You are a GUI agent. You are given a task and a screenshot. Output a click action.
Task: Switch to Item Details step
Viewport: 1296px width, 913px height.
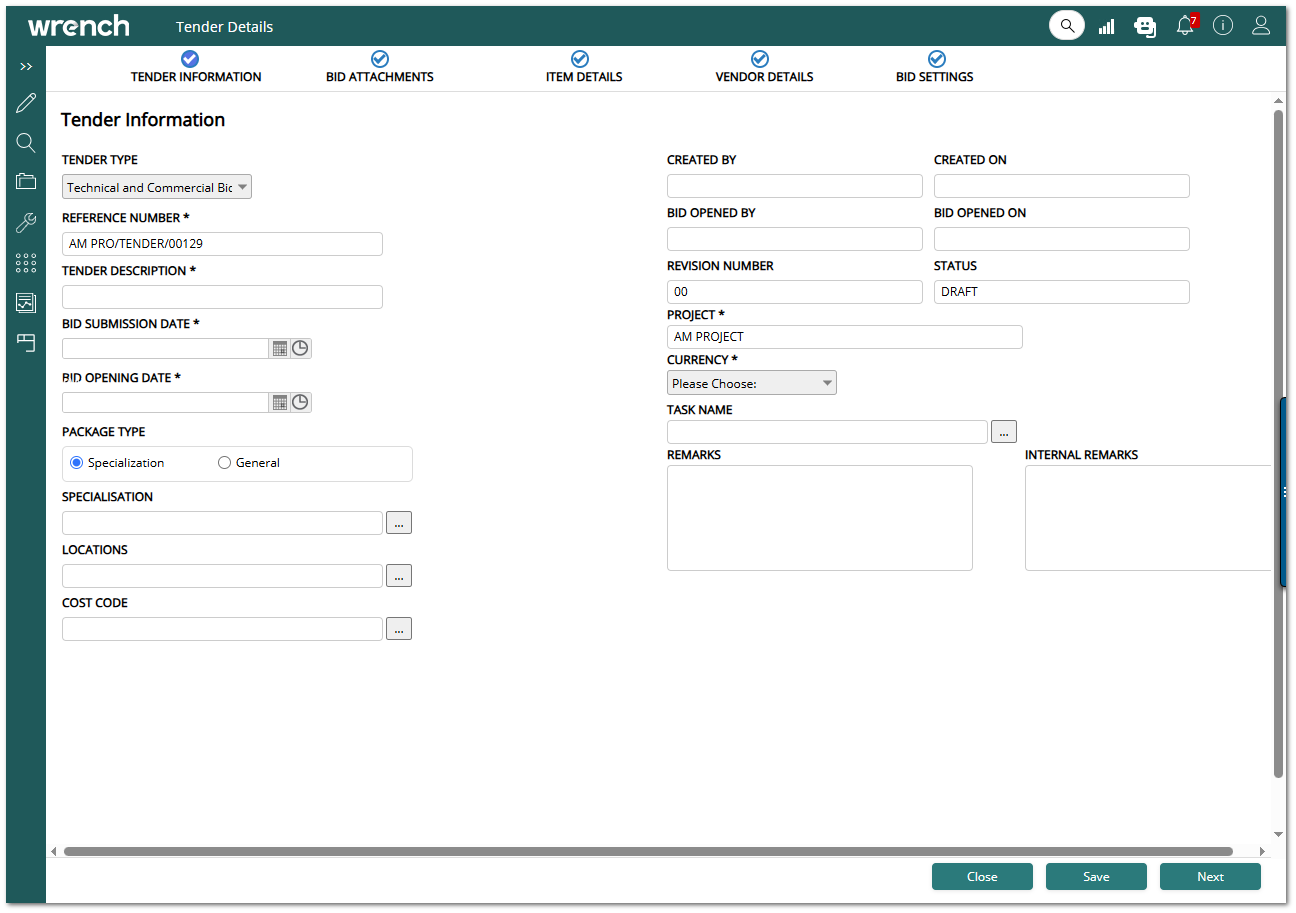point(584,68)
